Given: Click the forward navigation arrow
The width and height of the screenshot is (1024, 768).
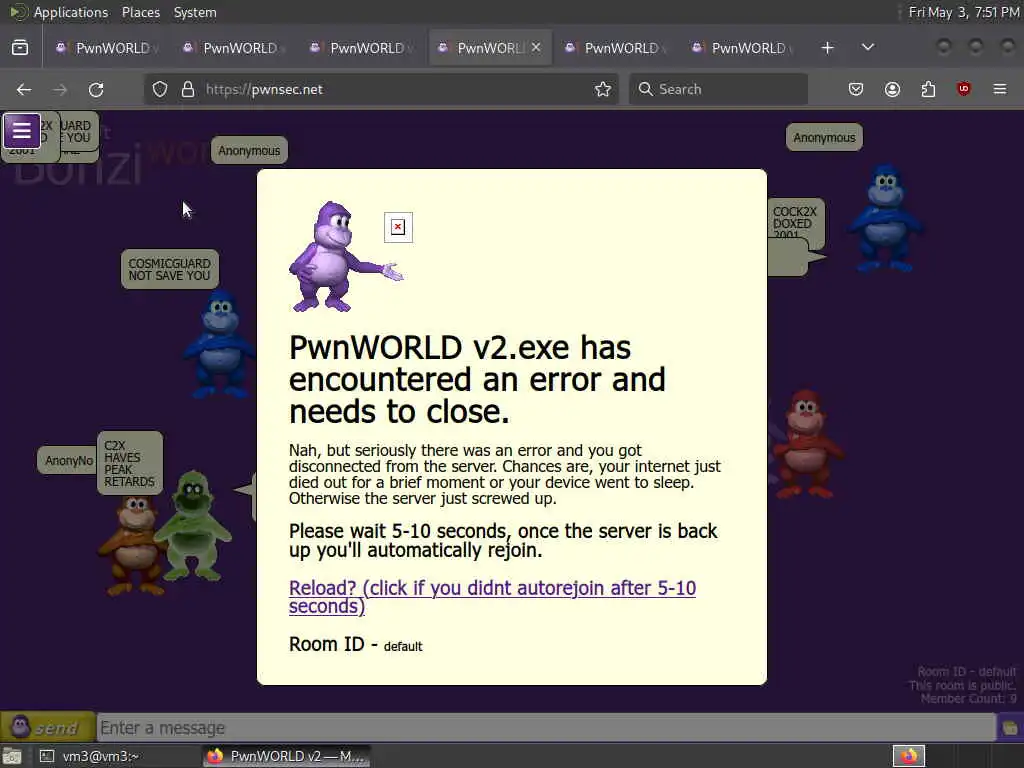Looking at the screenshot, I should tap(60, 89).
